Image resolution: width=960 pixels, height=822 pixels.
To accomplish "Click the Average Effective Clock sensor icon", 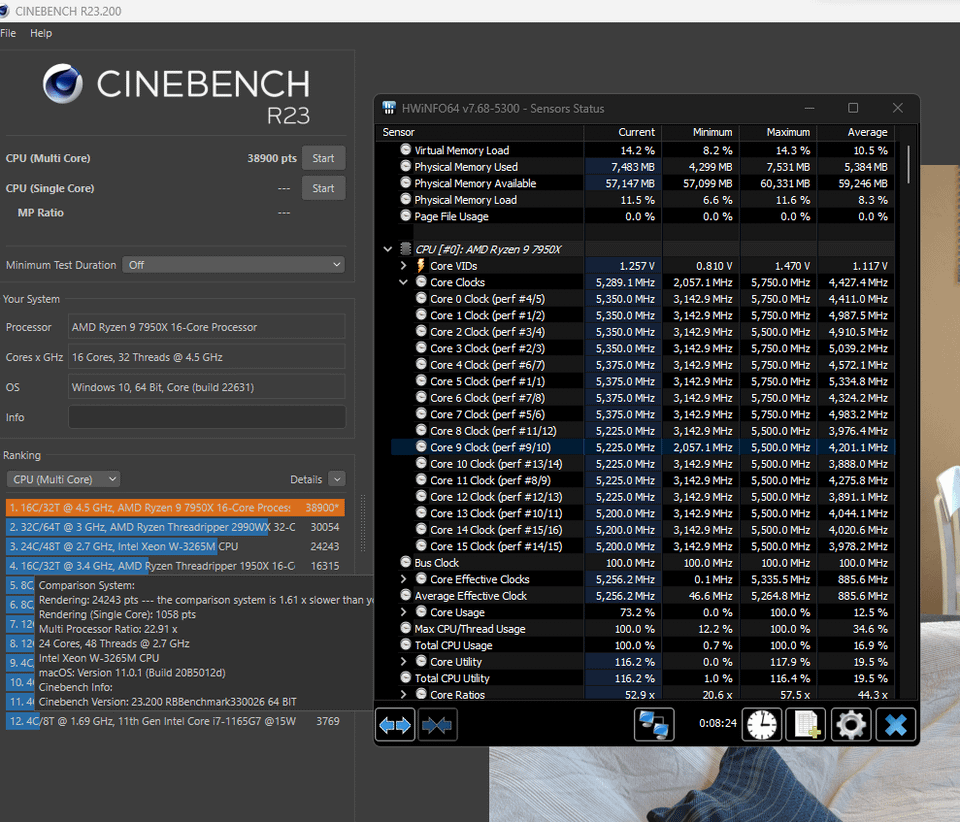I will 405,595.
